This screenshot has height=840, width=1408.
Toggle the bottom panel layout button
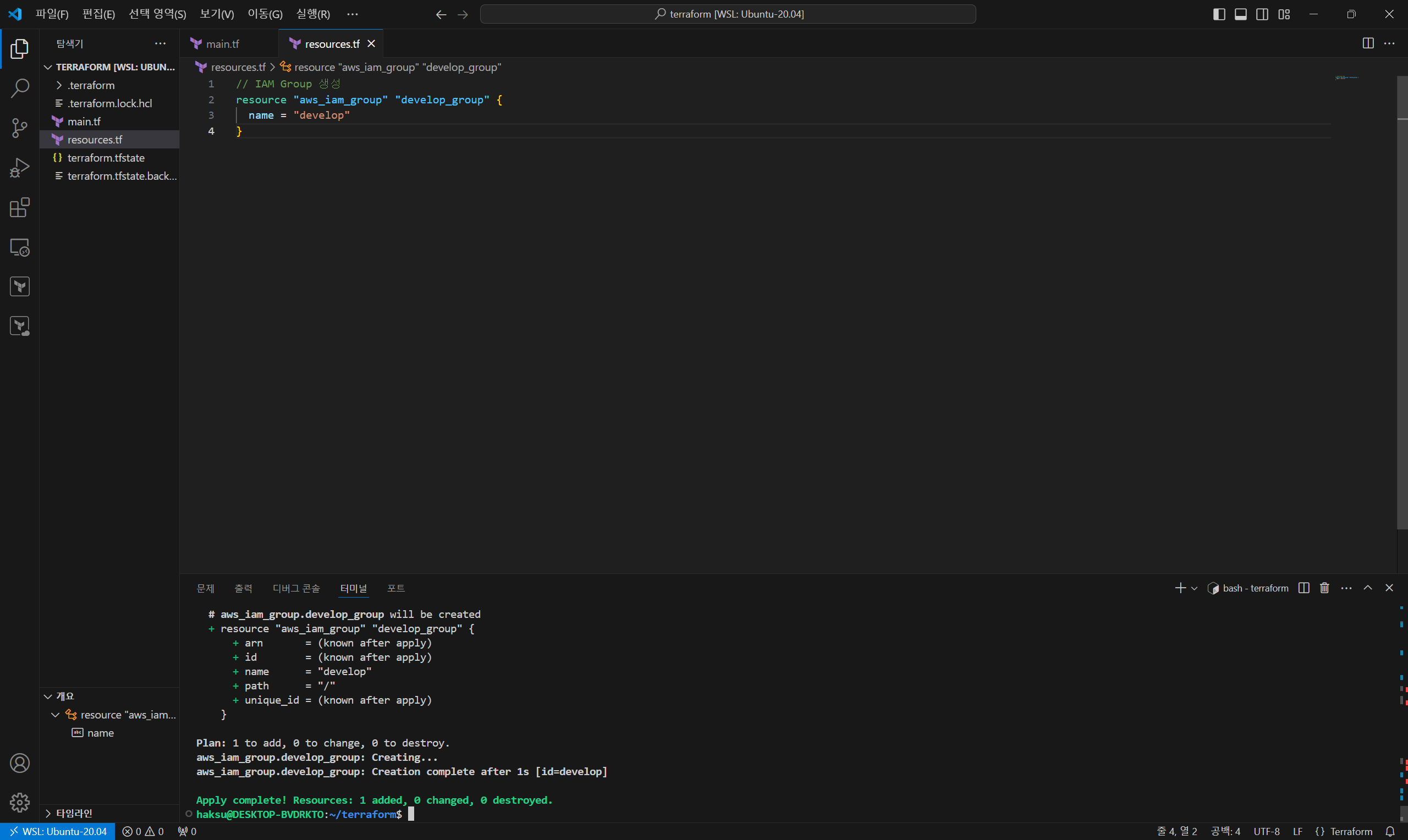click(1240, 14)
